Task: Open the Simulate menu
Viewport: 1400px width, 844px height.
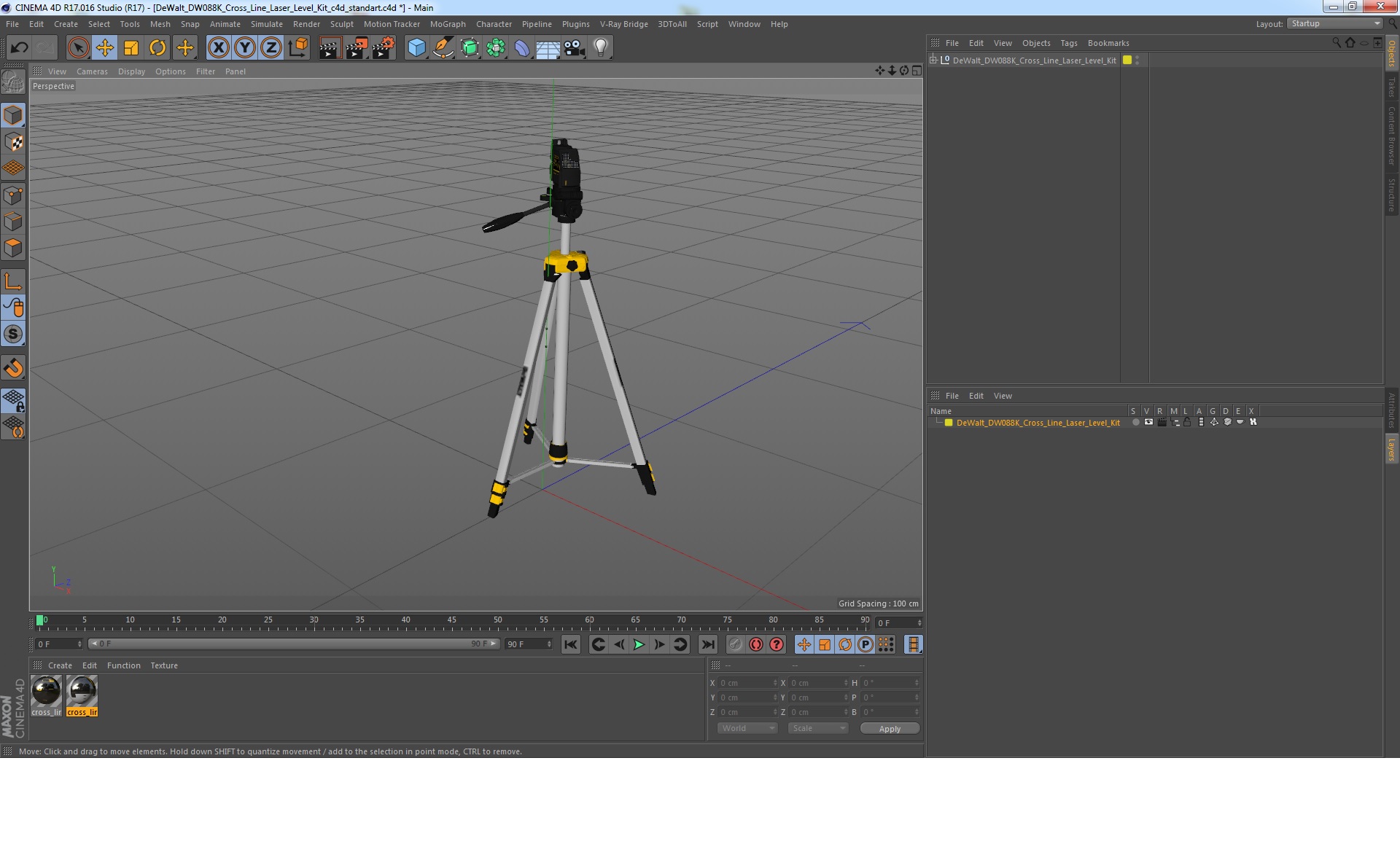Action: coord(266,24)
